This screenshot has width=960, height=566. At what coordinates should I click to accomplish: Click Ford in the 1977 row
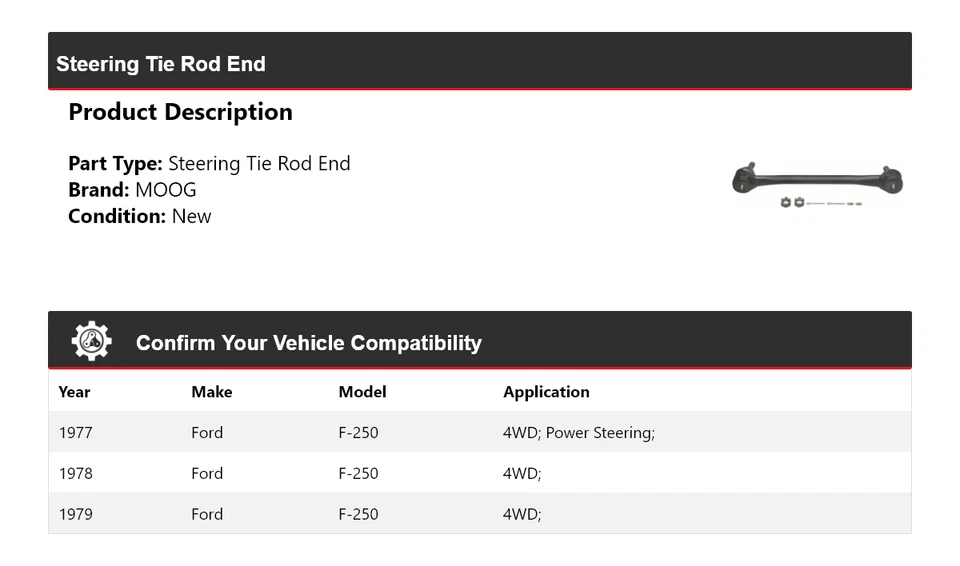(207, 433)
